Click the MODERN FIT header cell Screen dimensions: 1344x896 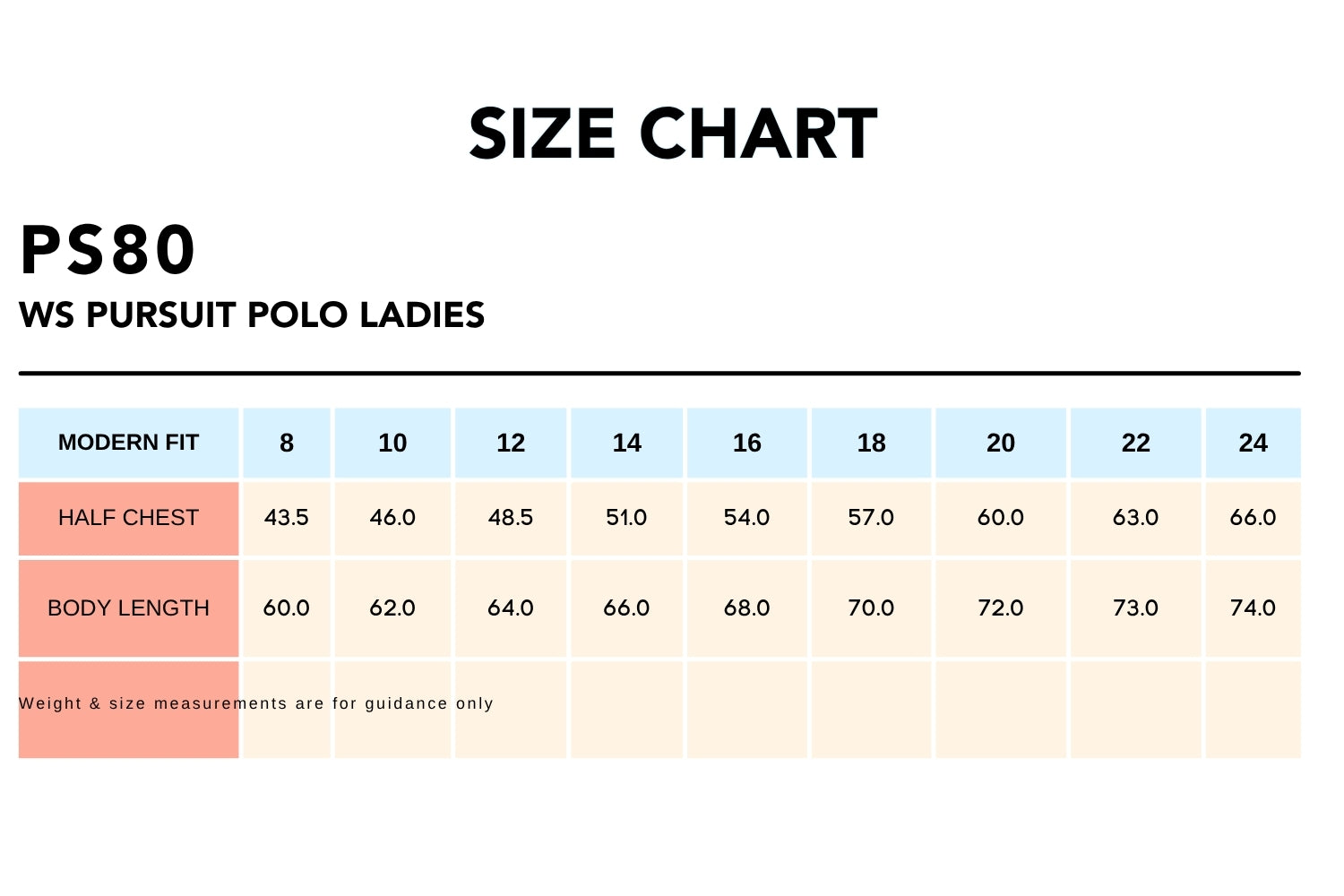click(x=128, y=443)
